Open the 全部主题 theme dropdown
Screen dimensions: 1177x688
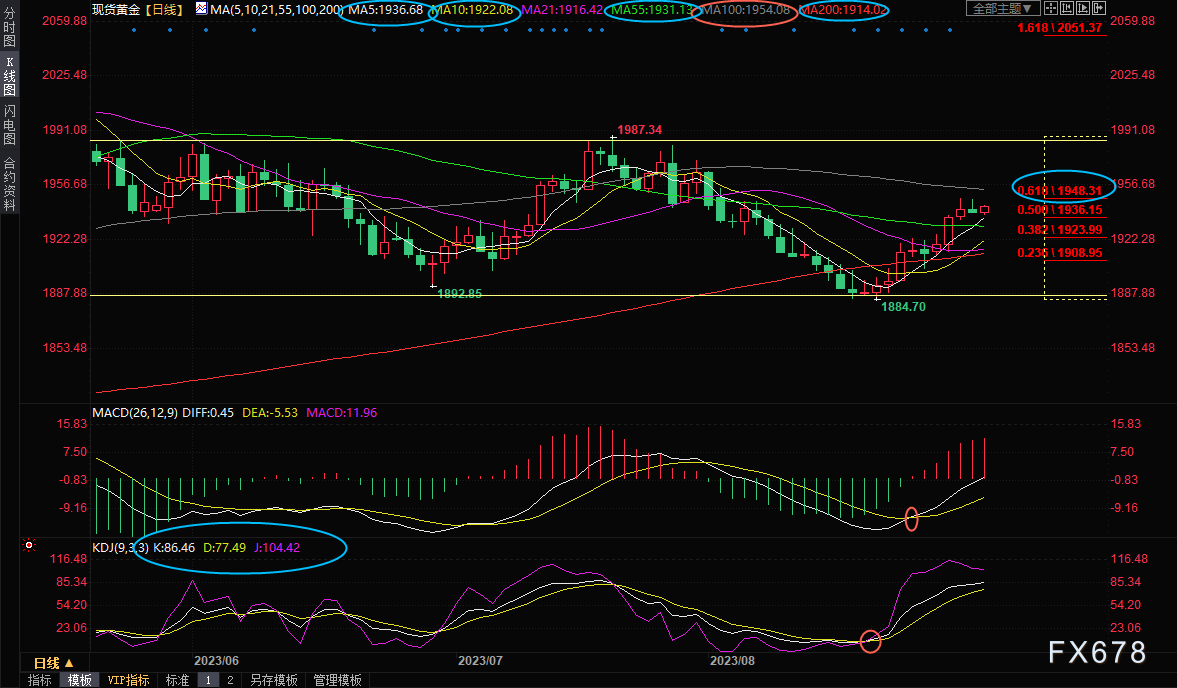[1003, 9]
